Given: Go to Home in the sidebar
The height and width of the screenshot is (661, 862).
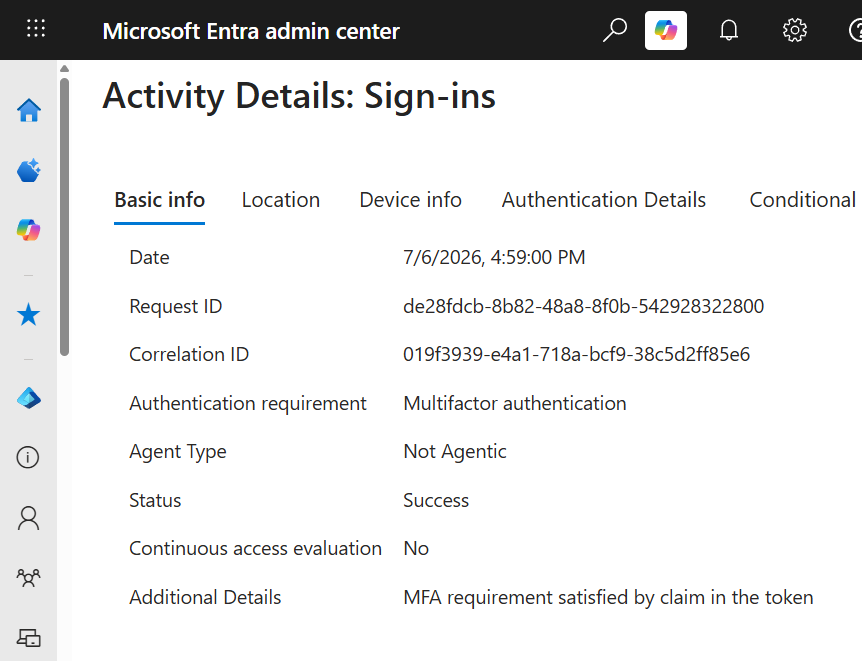Looking at the screenshot, I should pos(29,110).
